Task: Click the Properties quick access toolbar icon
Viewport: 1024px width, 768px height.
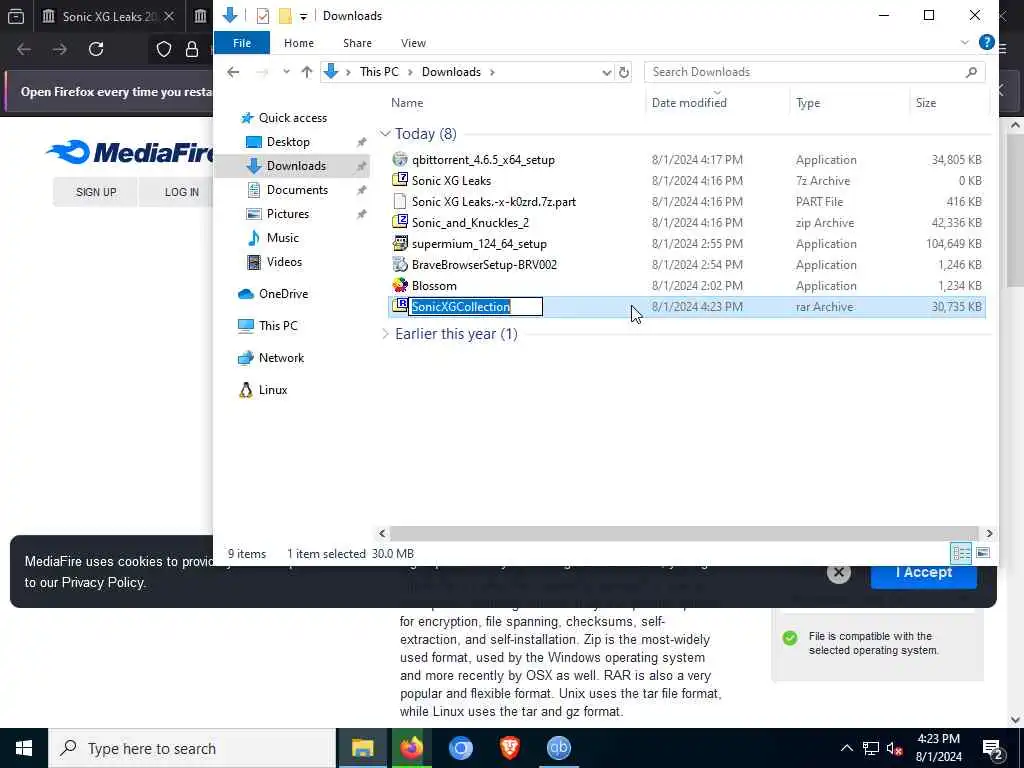Action: pos(263,16)
